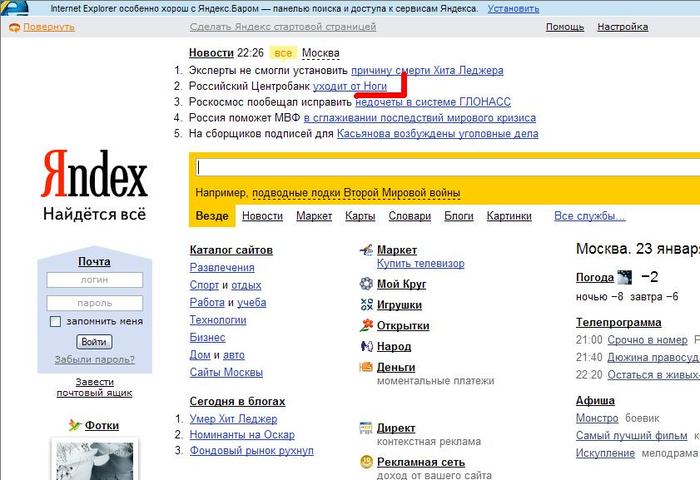Click the weather icon beside Погода
Viewport: 700px width, 480px height.
[625, 277]
